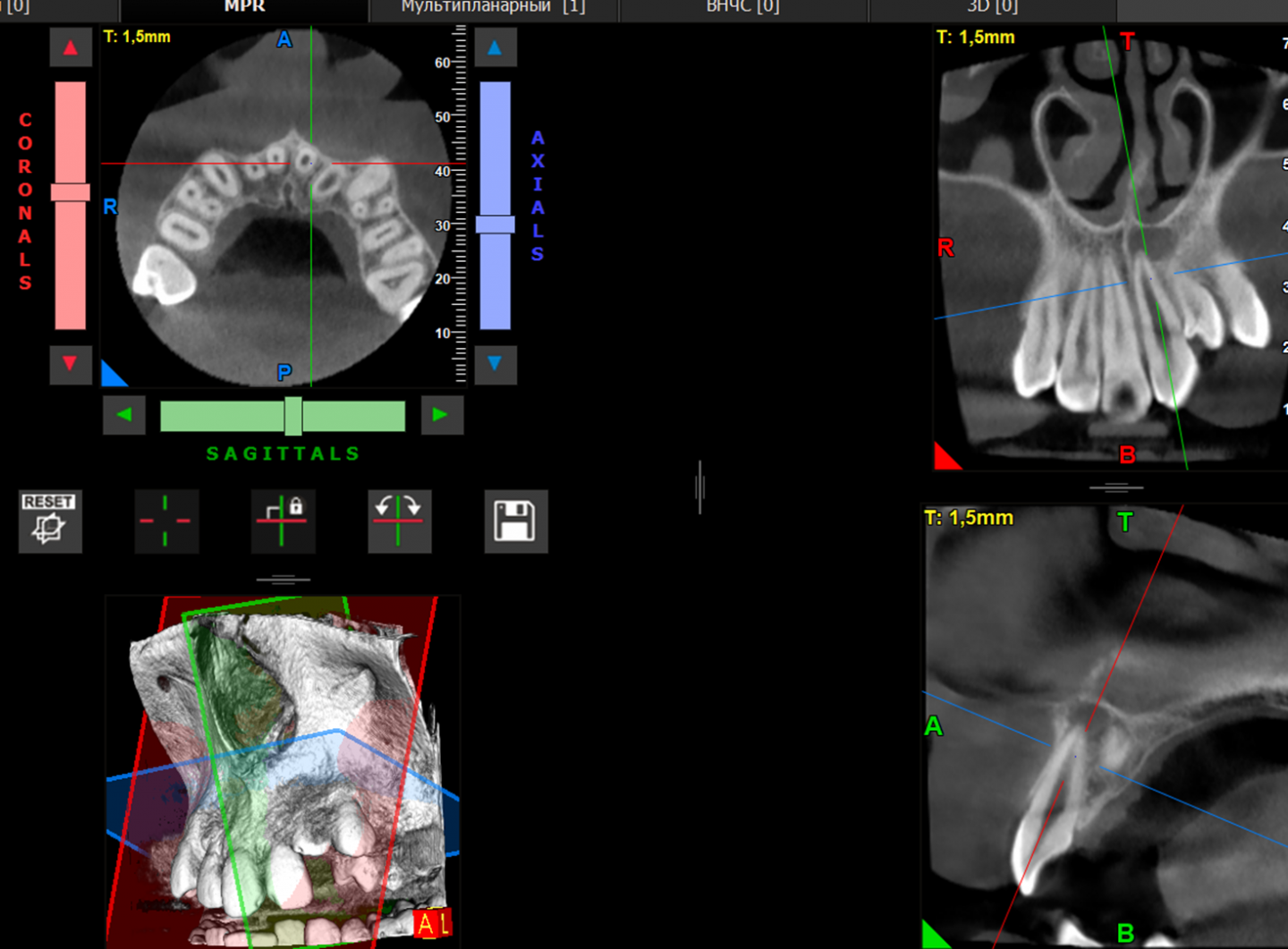
Task: Click the vertical panel splitter handle
Action: 699,487
